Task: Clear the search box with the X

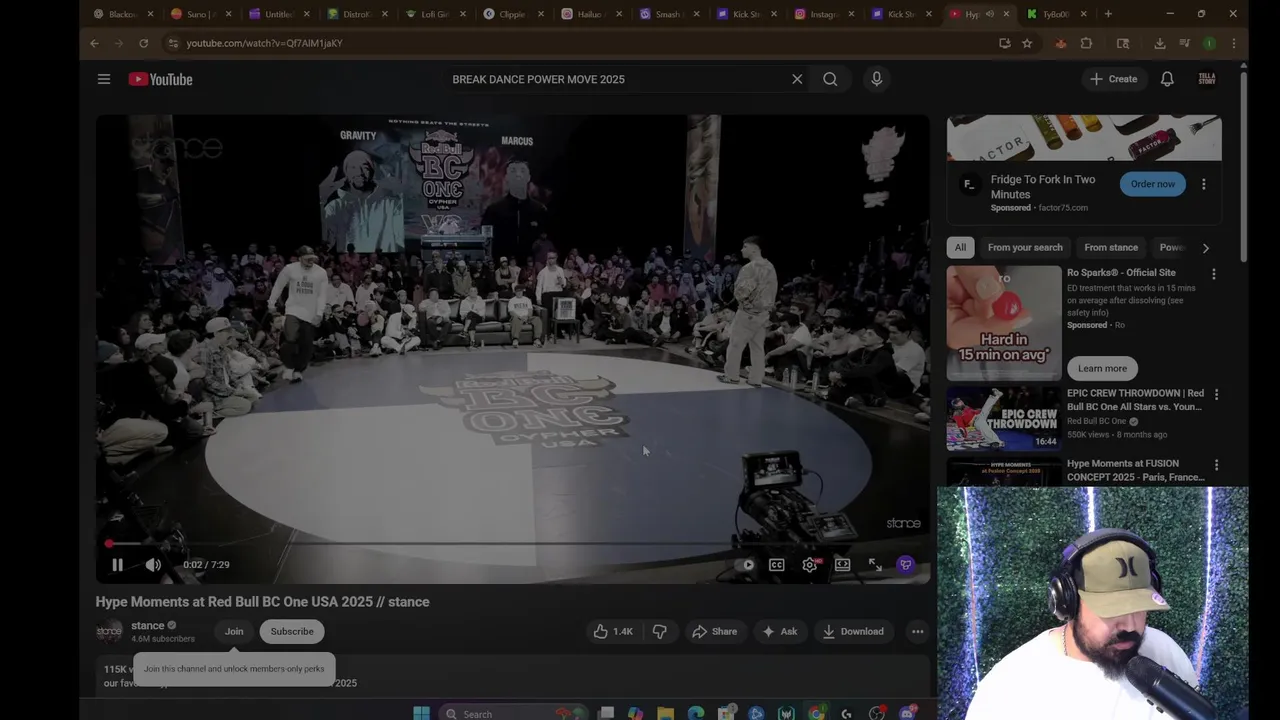Action: 797,79
